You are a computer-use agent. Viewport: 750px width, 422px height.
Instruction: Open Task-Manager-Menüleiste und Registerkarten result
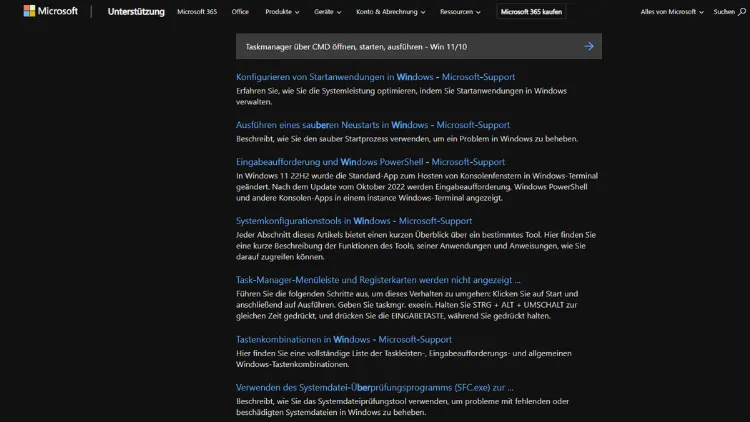378,280
